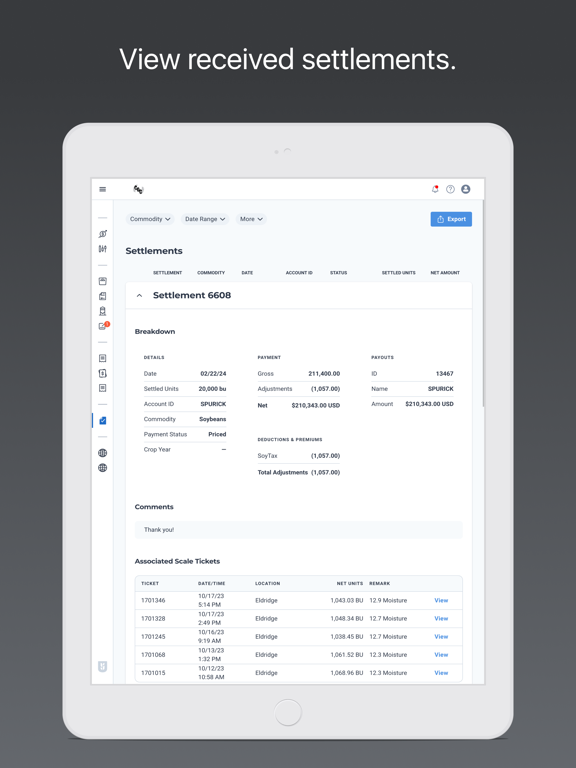This screenshot has height=768, width=576.
Task: Expand the Commodity filter dropdown
Action: pyautogui.click(x=150, y=219)
